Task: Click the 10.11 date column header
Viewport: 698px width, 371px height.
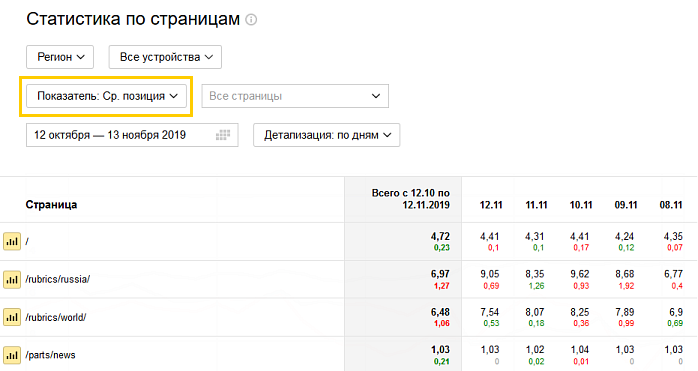Action: (x=581, y=205)
